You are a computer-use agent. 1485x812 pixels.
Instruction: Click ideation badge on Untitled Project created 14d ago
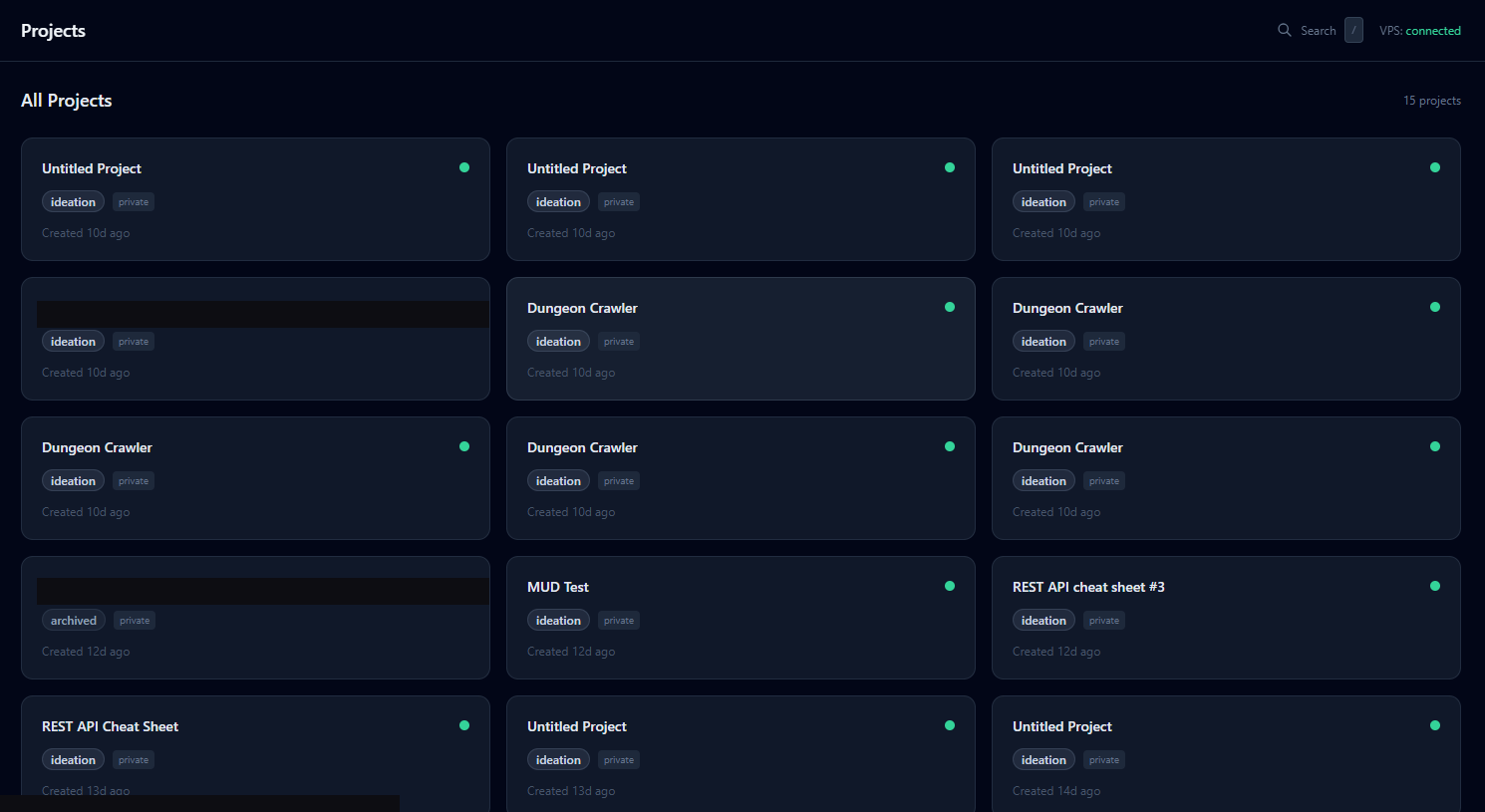(x=1043, y=760)
